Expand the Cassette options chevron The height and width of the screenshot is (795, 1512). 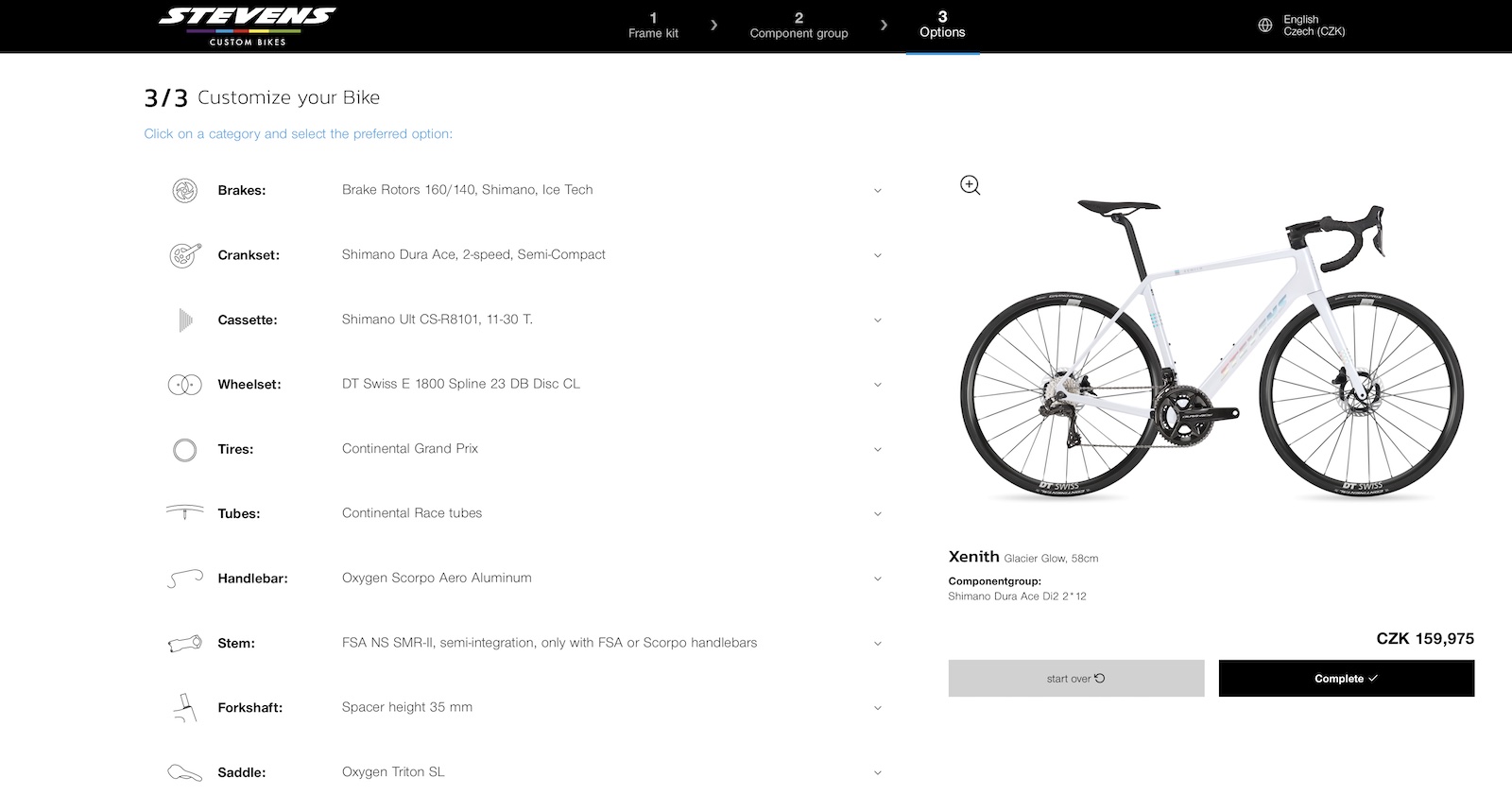point(877,320)
